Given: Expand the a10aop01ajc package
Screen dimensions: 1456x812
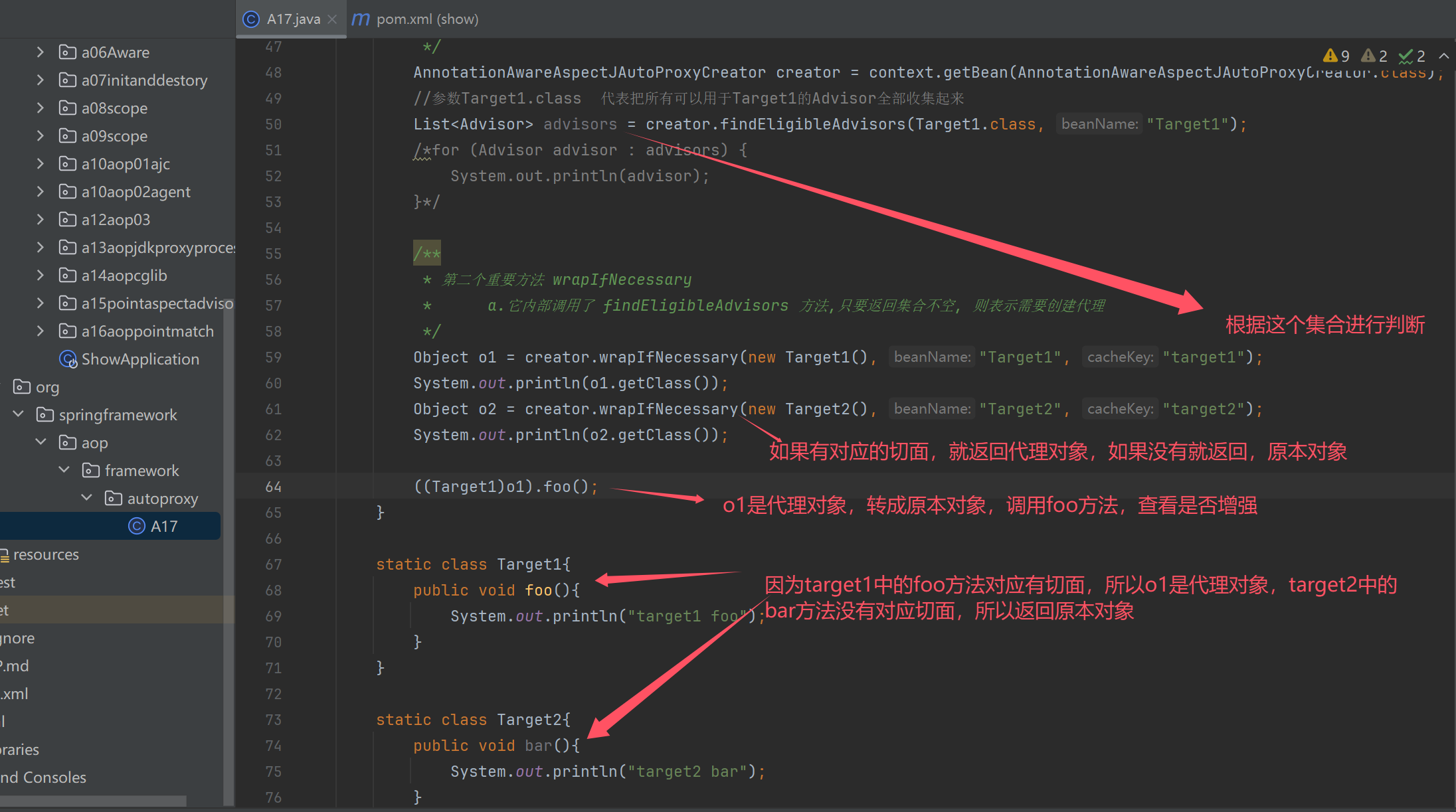Looking at the screenshot, I should [x=41, y=163].
